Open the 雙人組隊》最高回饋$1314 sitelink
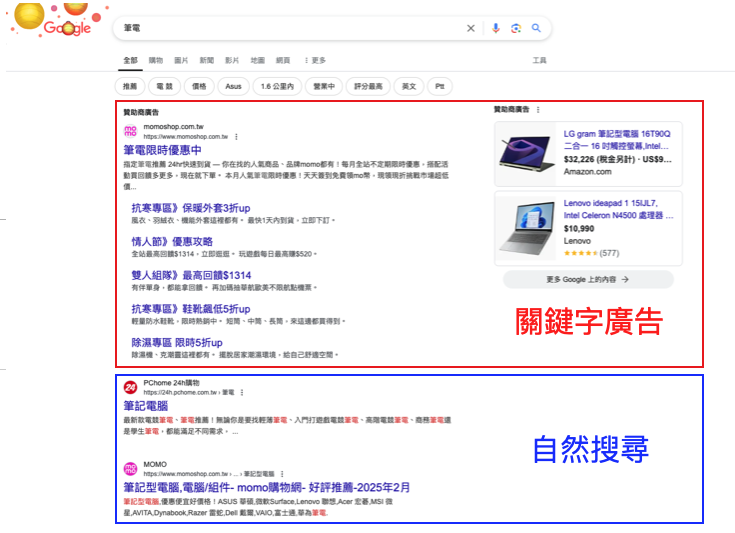The height and width of the screenshot is (533, 735). (191, 276)
